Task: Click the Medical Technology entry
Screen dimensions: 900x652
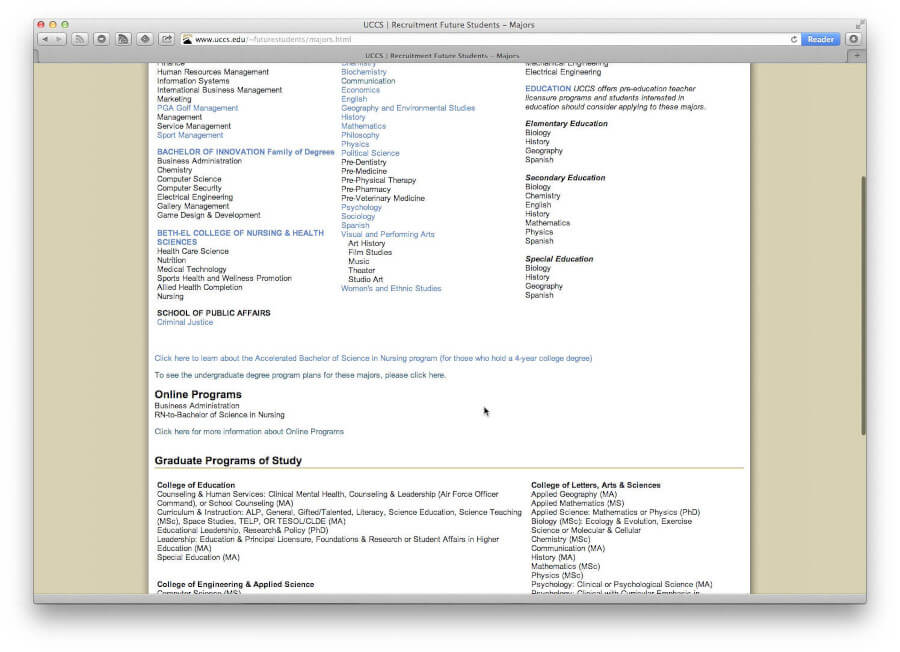Action: pos(192,269)
